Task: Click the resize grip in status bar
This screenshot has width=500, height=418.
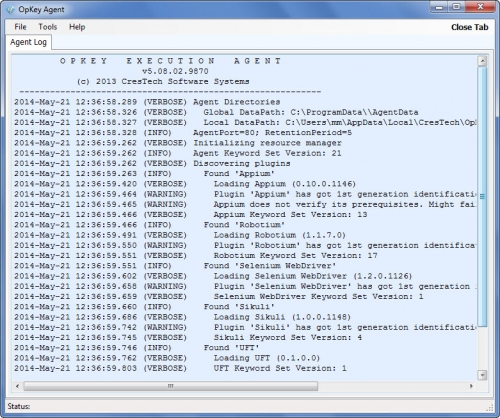Action: pos(490,408)
